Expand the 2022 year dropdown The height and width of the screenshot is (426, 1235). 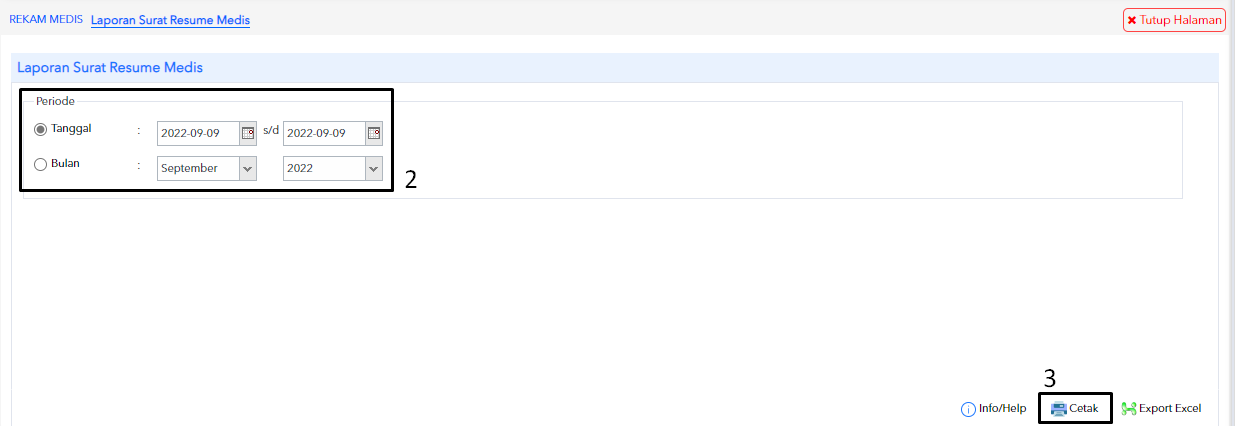[x=333, y=168]
